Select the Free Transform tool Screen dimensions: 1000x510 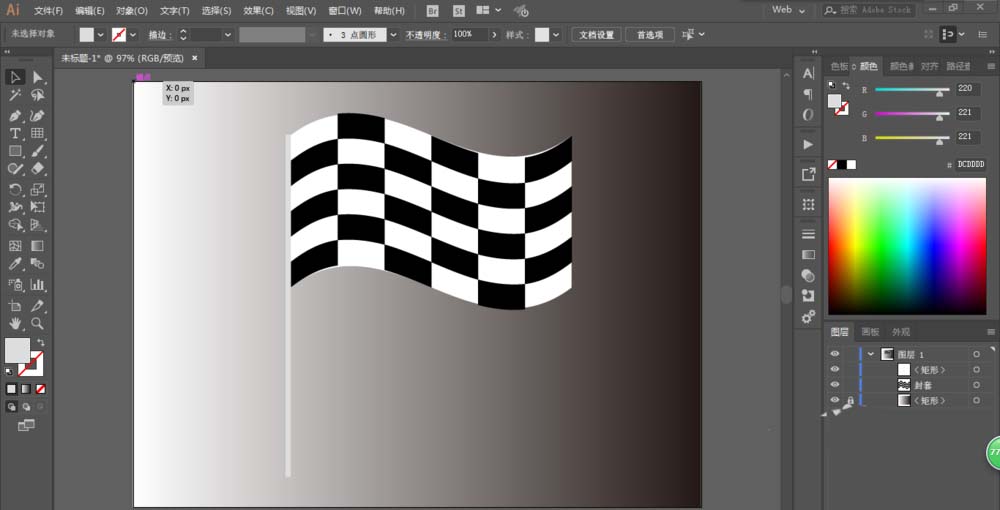[38, 207]
